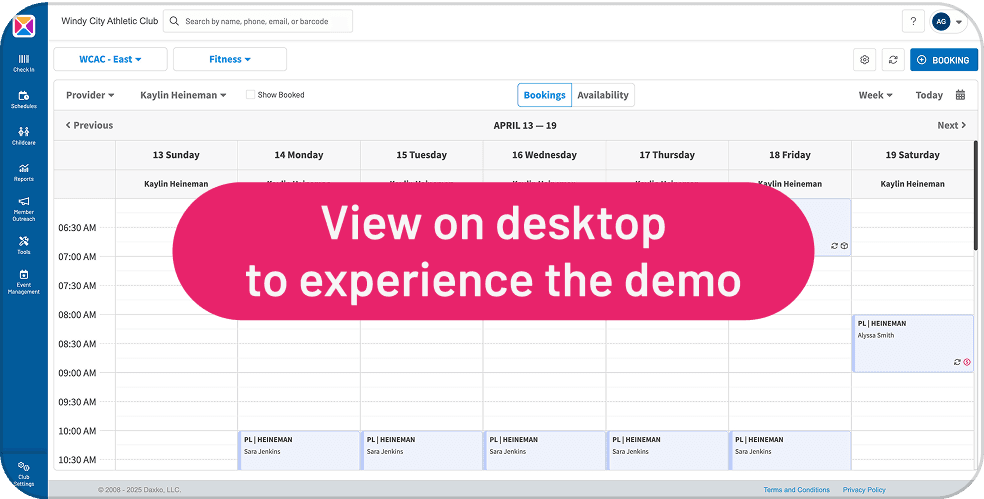Open Friday Sara Jenkins booking

coord(790,450)
